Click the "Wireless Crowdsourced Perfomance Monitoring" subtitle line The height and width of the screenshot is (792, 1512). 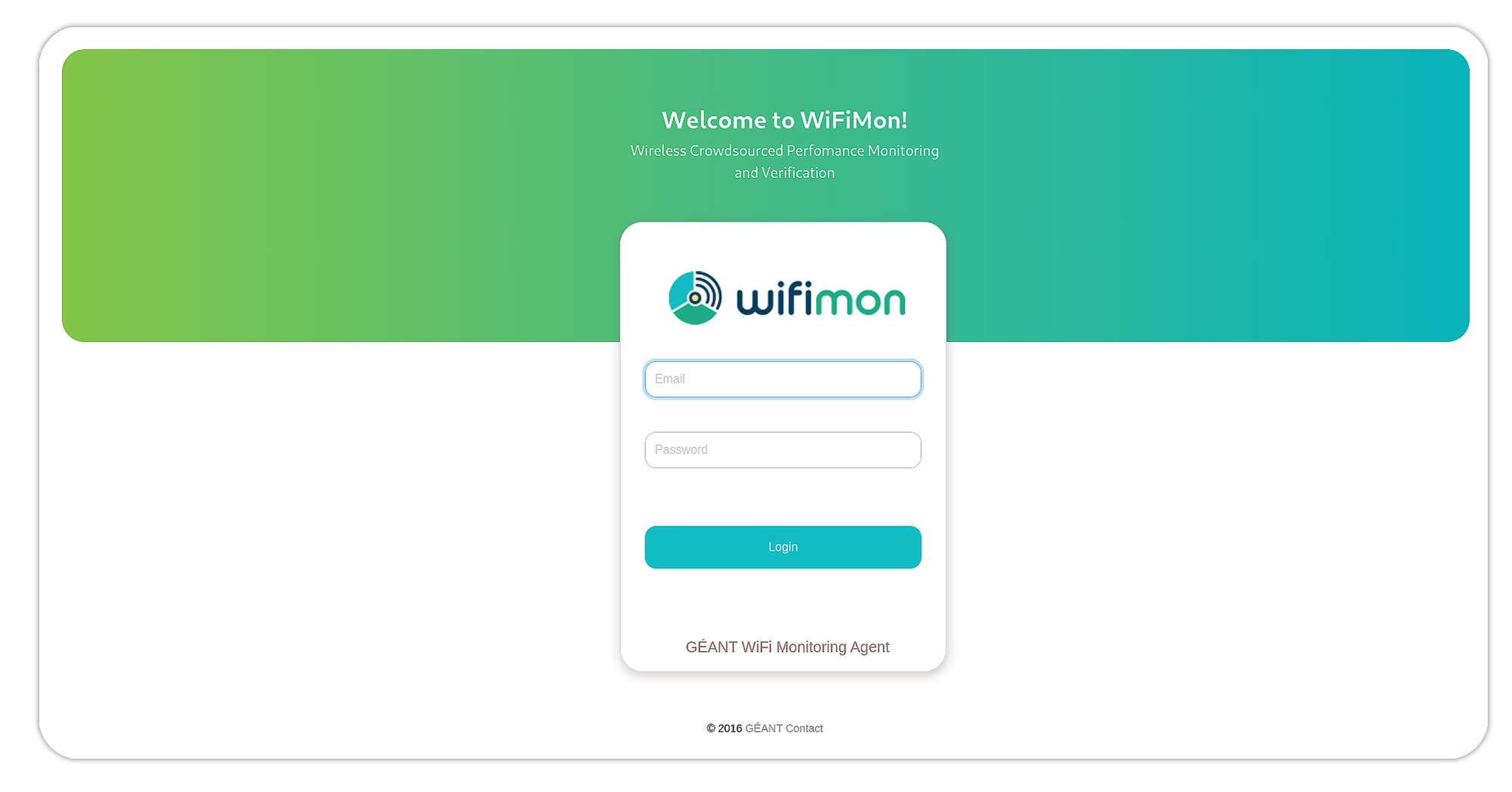pos(784,151)
